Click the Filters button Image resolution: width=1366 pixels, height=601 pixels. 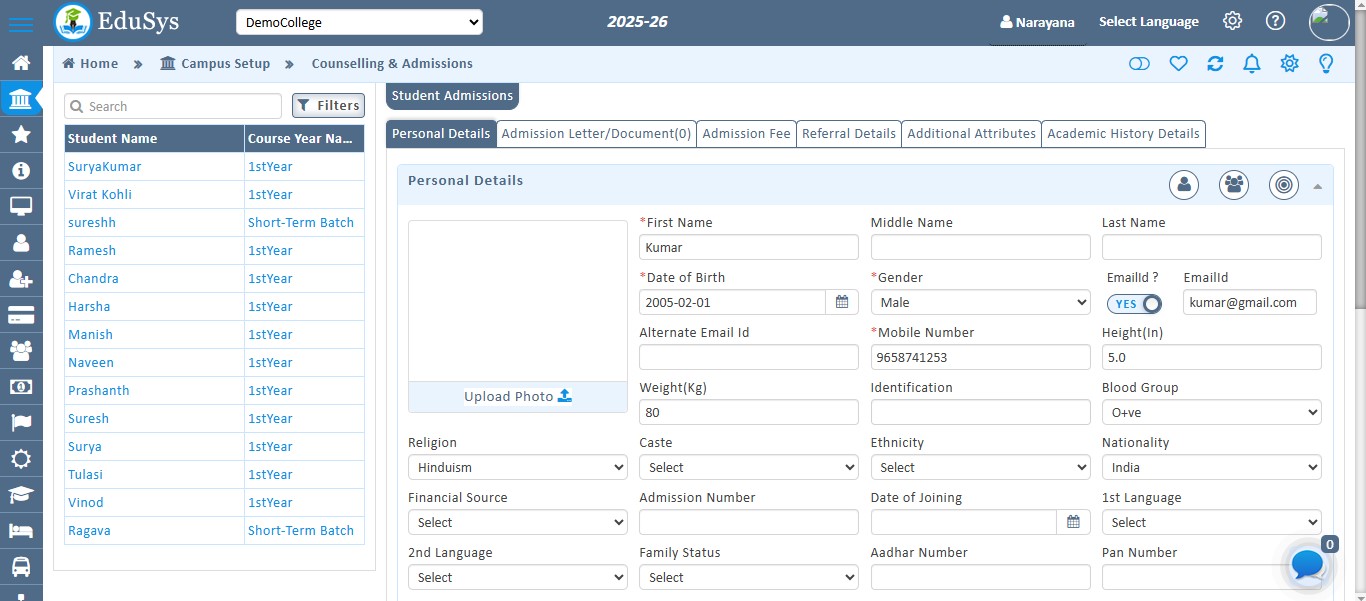pos(328,105)
